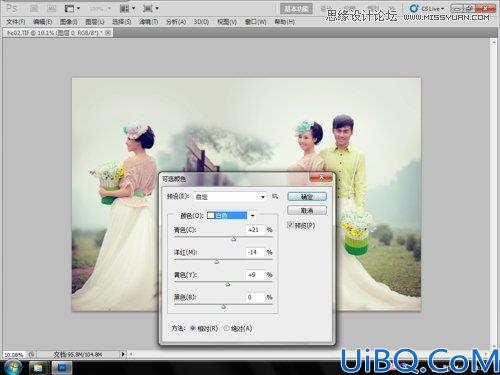Click the vertical scrollbar up arrow

coord(494,42)
